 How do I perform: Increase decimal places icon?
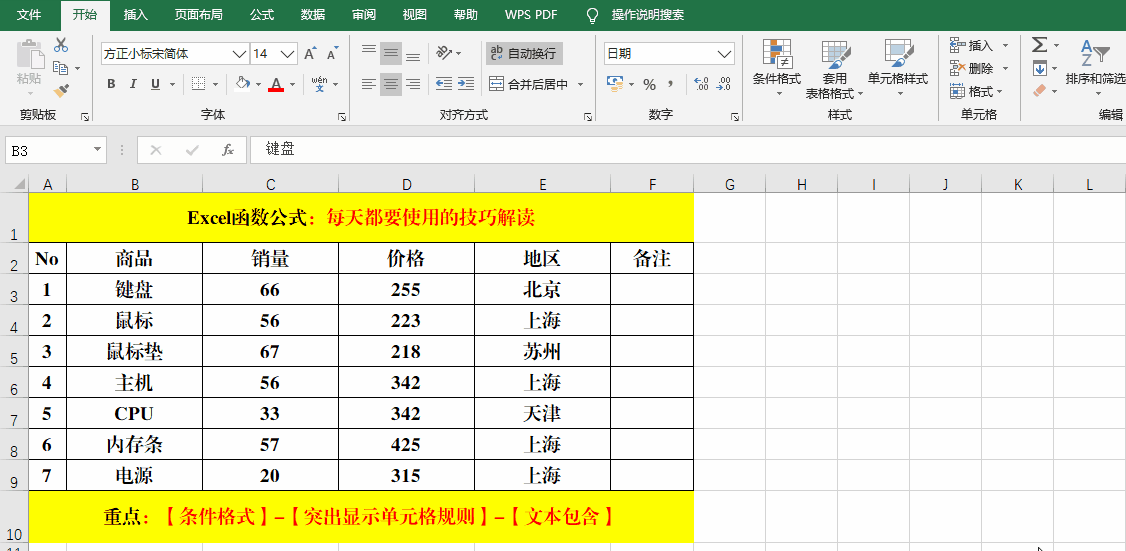pos(702,85)
